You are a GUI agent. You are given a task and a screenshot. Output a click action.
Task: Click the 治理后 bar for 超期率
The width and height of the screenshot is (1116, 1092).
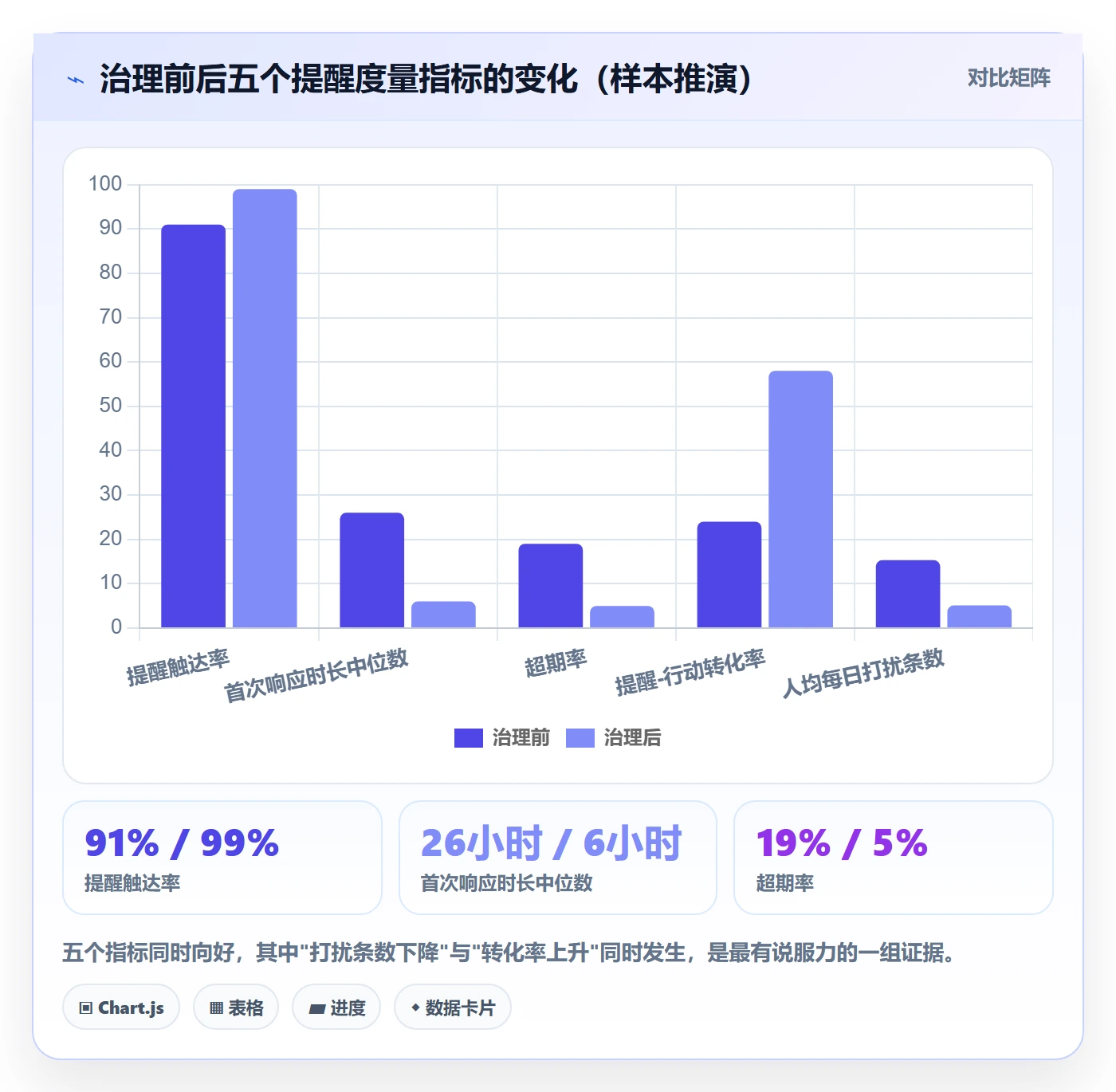[x=622, y=617]
